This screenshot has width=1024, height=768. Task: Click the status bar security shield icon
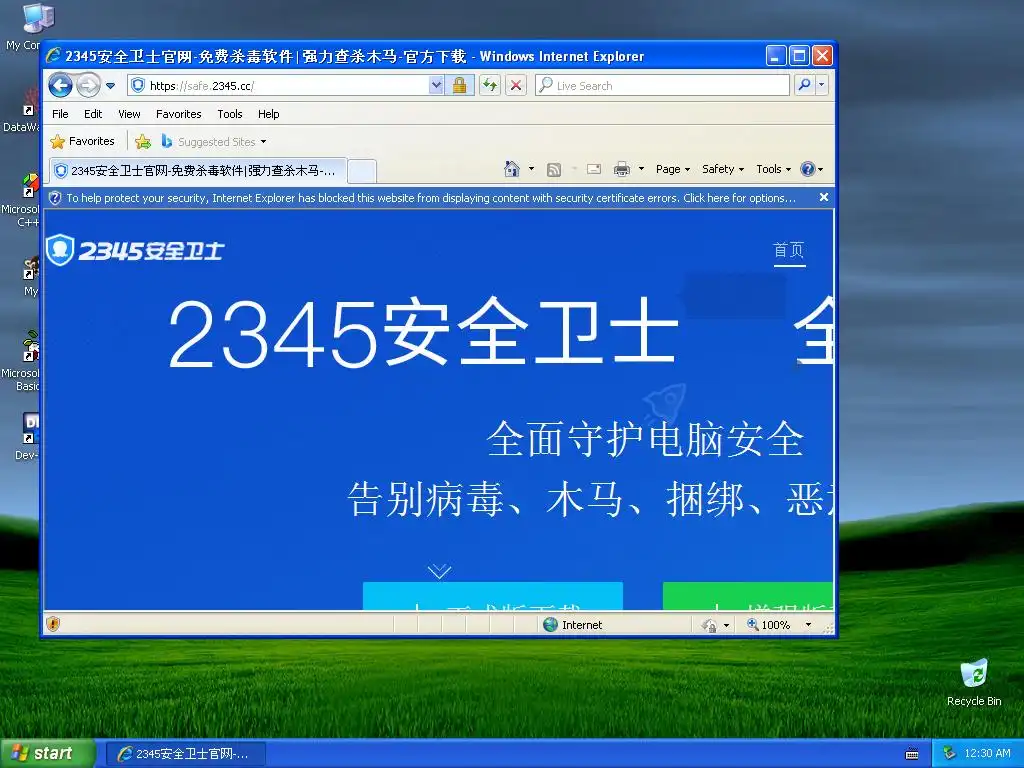tap(53, 624)
